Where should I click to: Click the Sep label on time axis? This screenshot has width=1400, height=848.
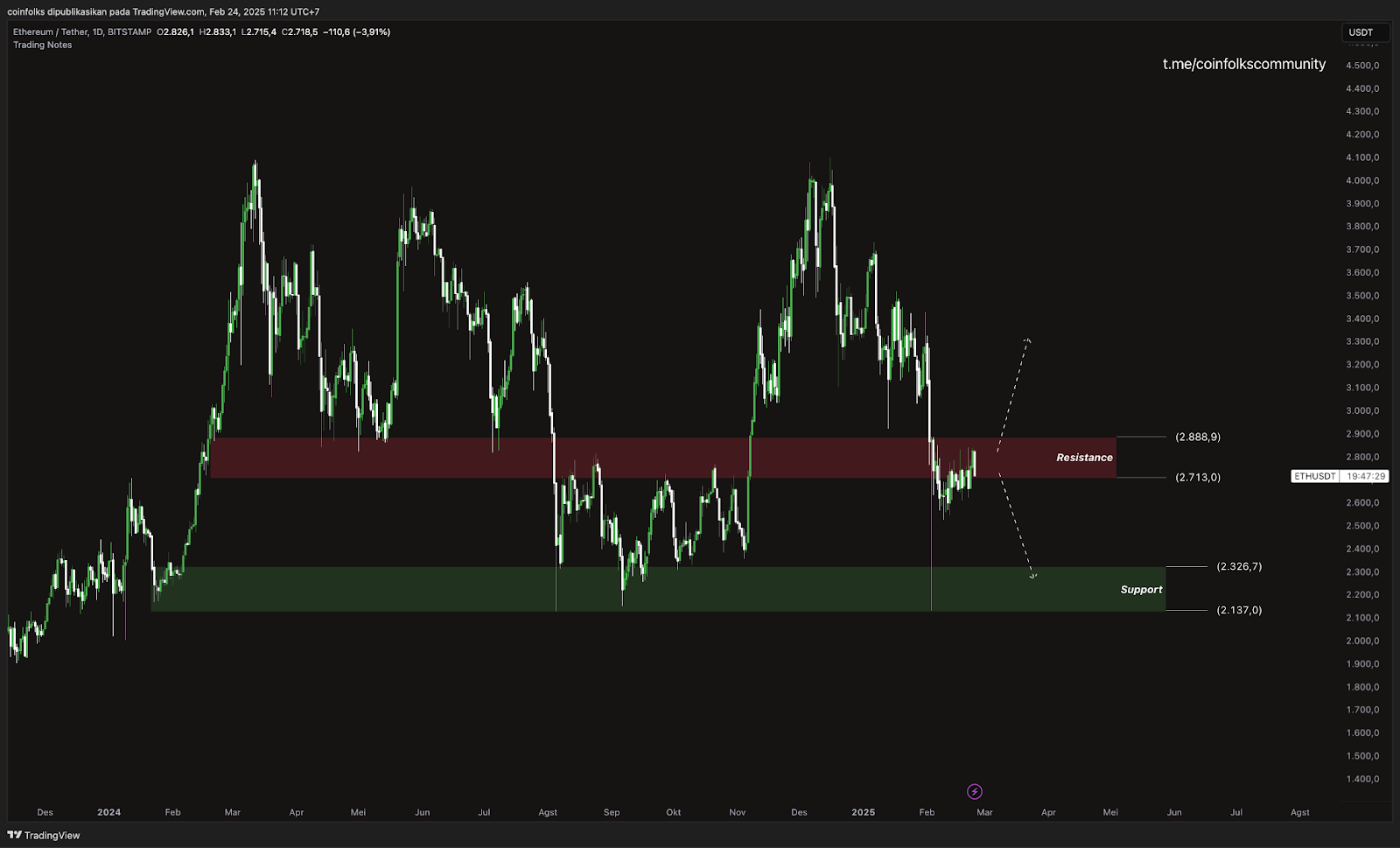[612, 812]
